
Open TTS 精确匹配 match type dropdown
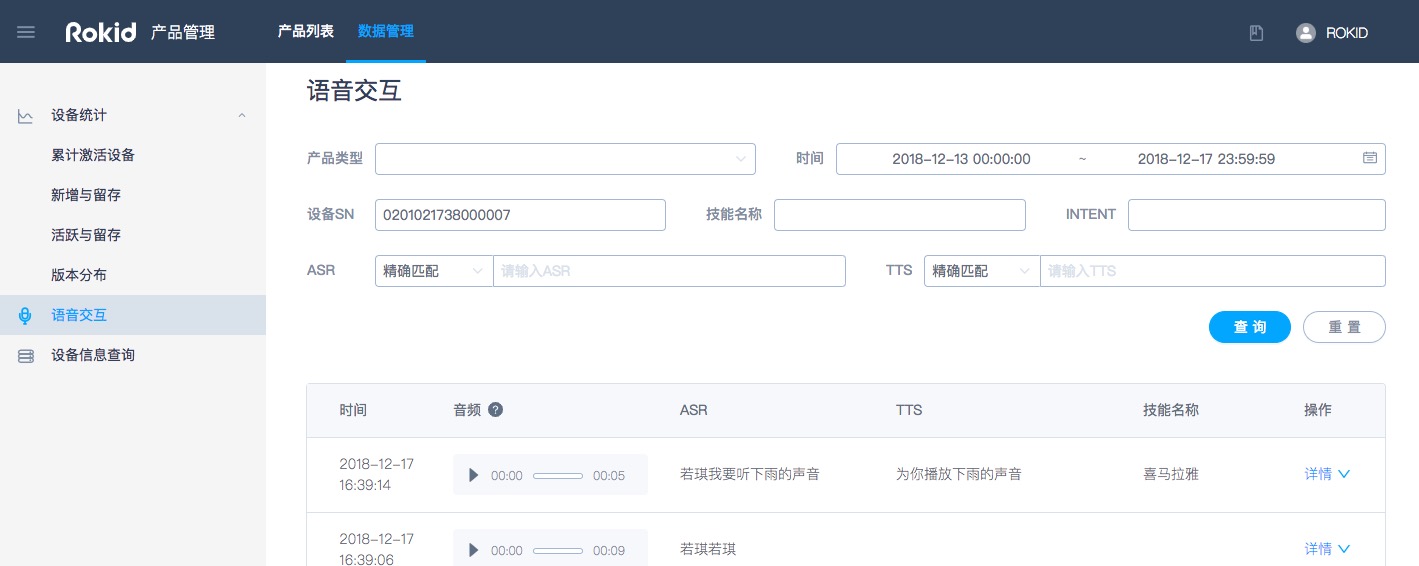click(x=981, y=271)
